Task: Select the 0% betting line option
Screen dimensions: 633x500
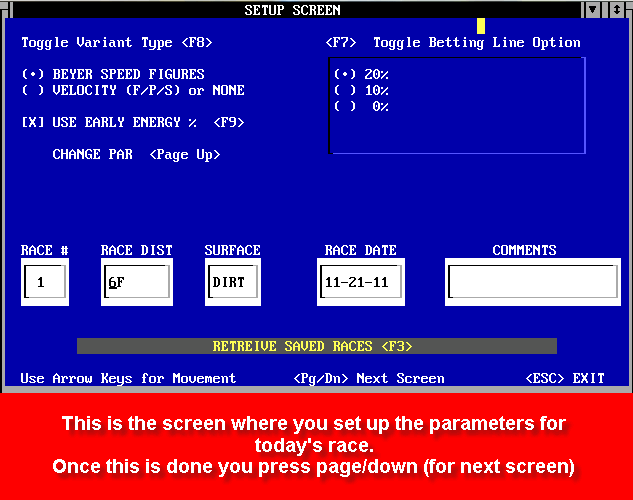Action: 361,106
